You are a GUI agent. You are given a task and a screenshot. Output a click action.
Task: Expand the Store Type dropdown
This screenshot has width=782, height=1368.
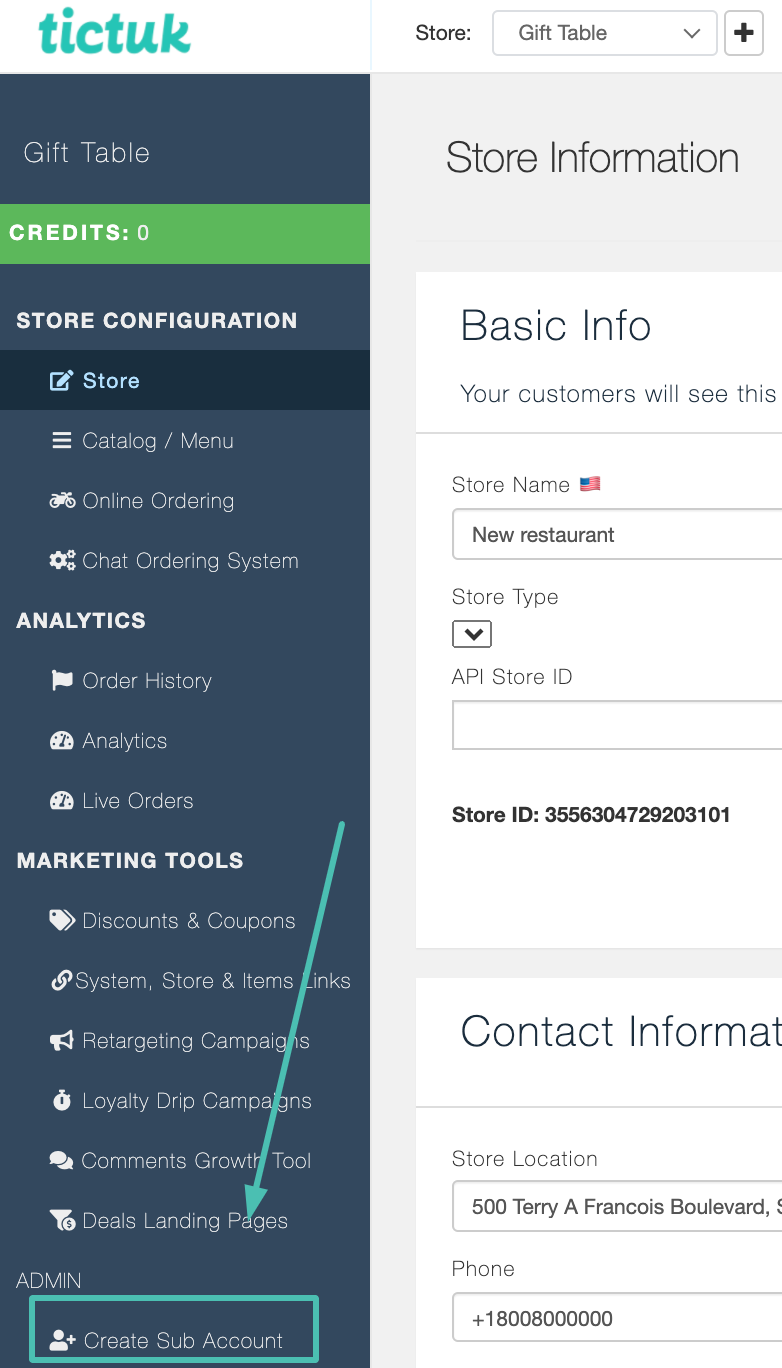tap(472, 634)
